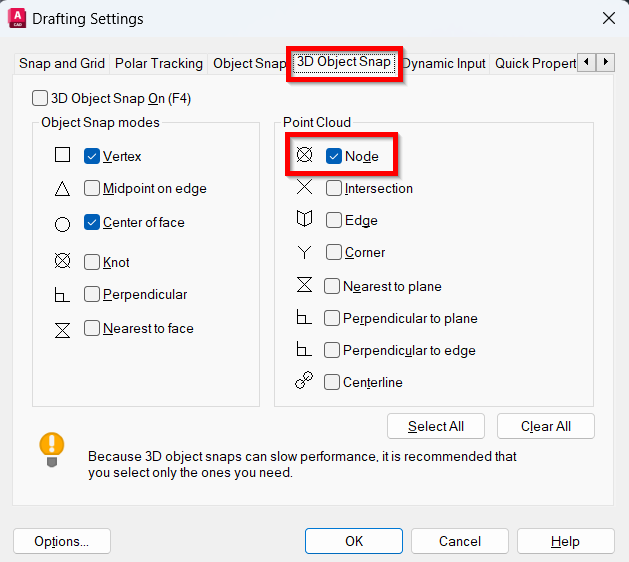Click the Point Cloud Corner Y icon

tap(305, 252)
